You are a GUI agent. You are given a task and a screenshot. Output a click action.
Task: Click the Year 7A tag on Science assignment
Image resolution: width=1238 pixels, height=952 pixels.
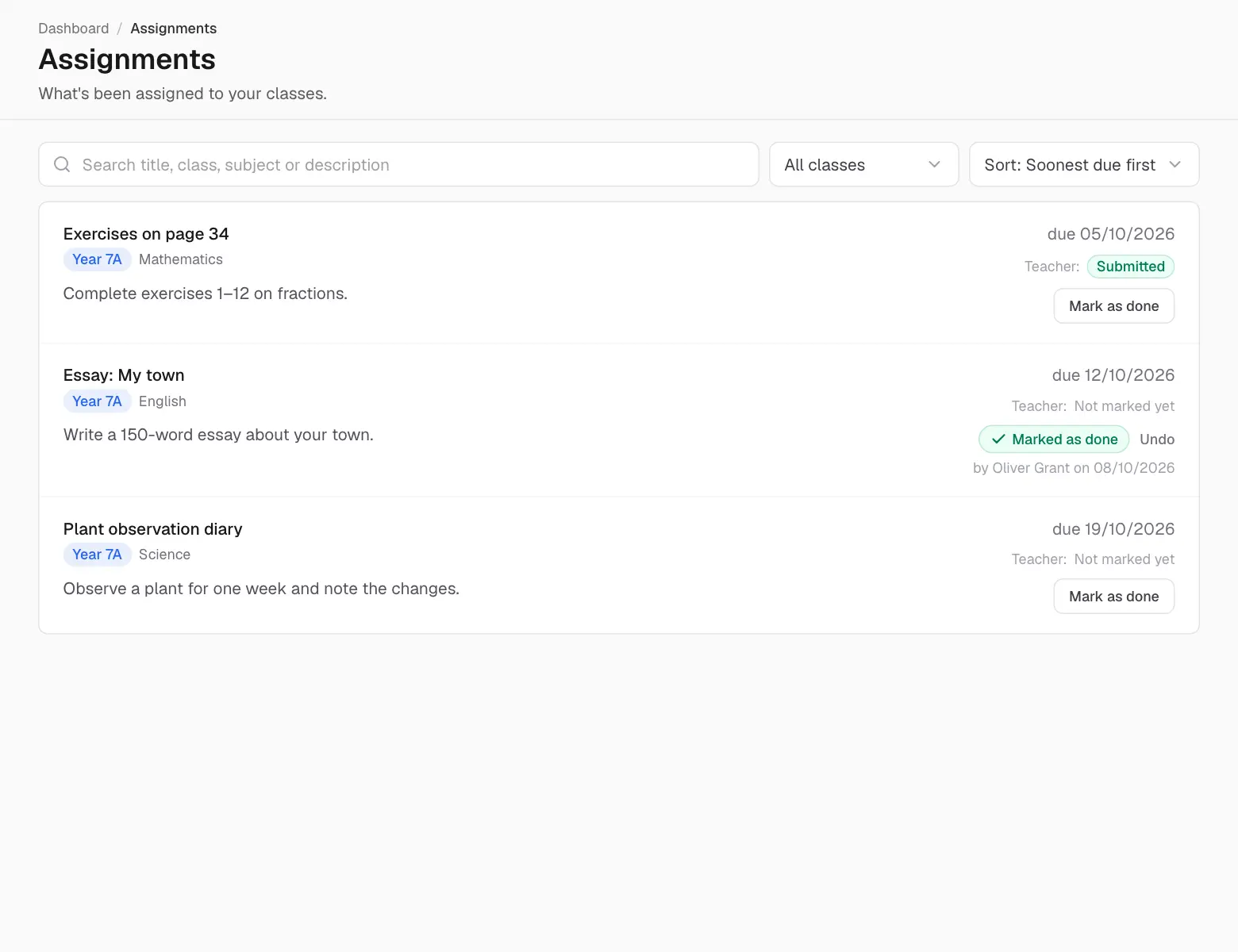tap(97, 555)
